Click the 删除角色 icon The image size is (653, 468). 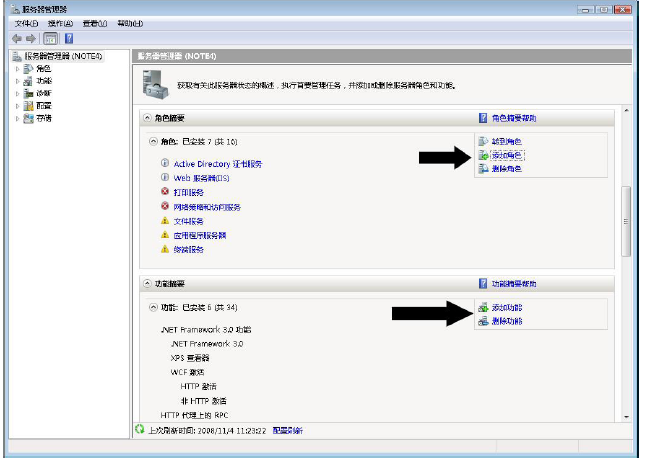click(x=483, y=169)
